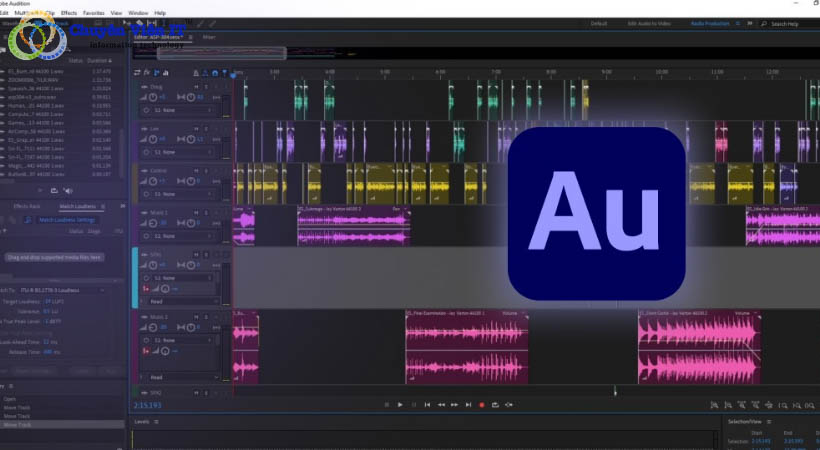The width and height of the screenshot is (820, 450).
Task: Open Read automation dropdown on highlighted cyan track
Action: click(x=184, y=301)
